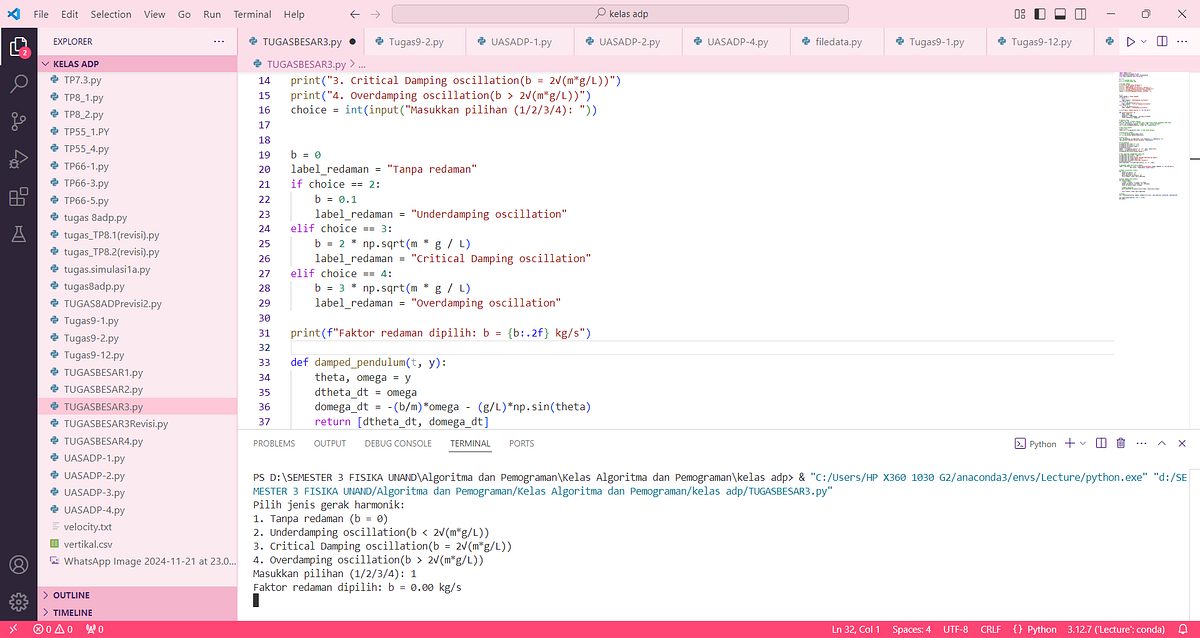Screen dimensions: 1200x638
Task: Open the Testing view
Action: [18, 234]
